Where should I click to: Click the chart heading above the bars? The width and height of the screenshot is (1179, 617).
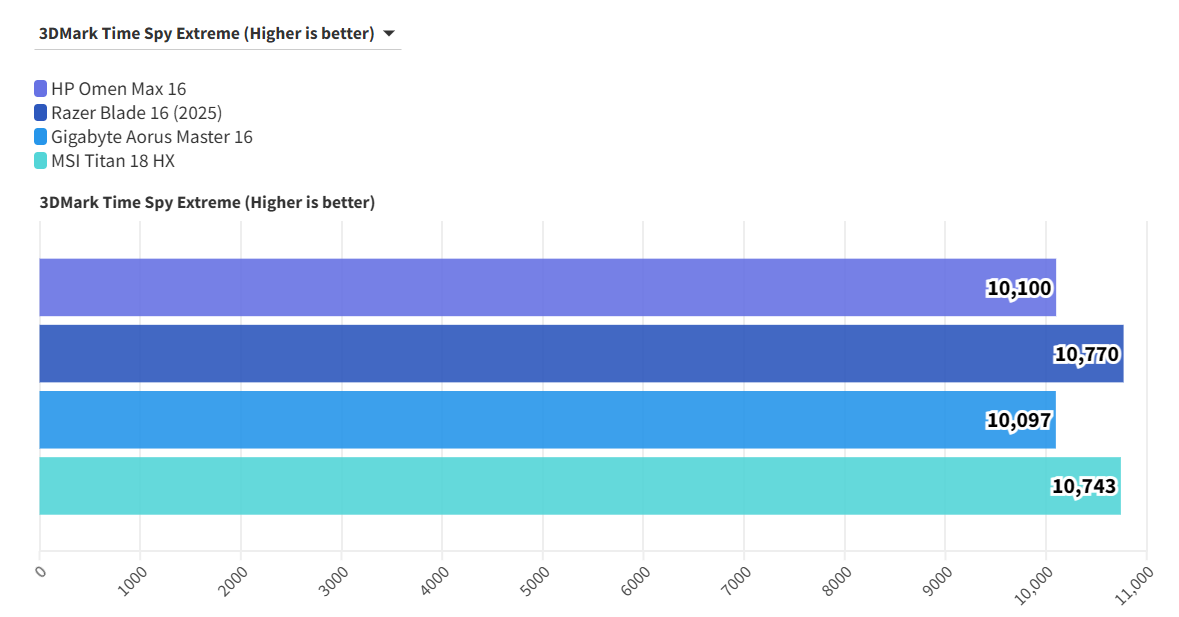tap(207, 203)
